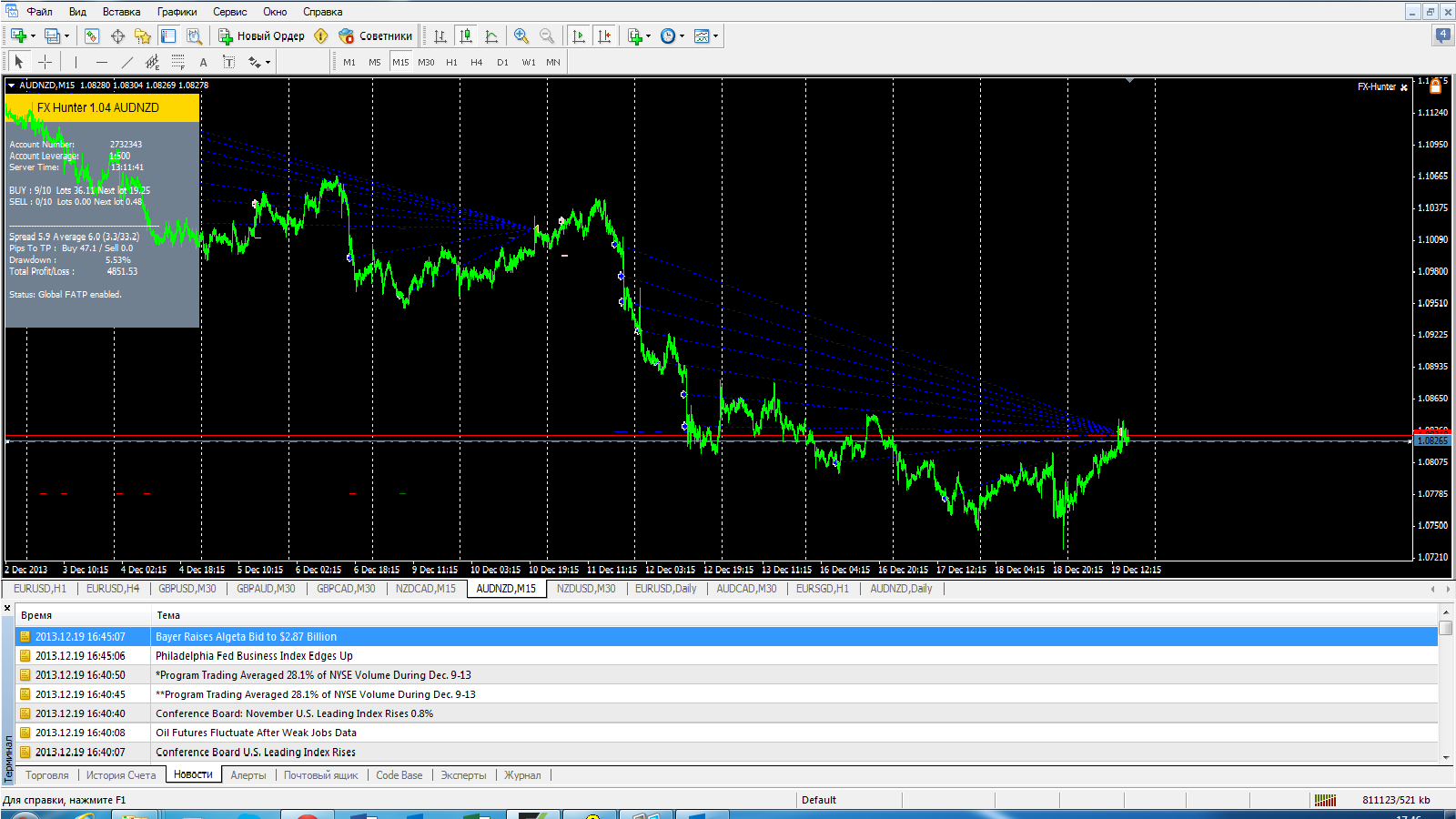Click the connection status bars indicator
The width and height of the screenshot is (1456, 819).
[x=1326, y=800]
